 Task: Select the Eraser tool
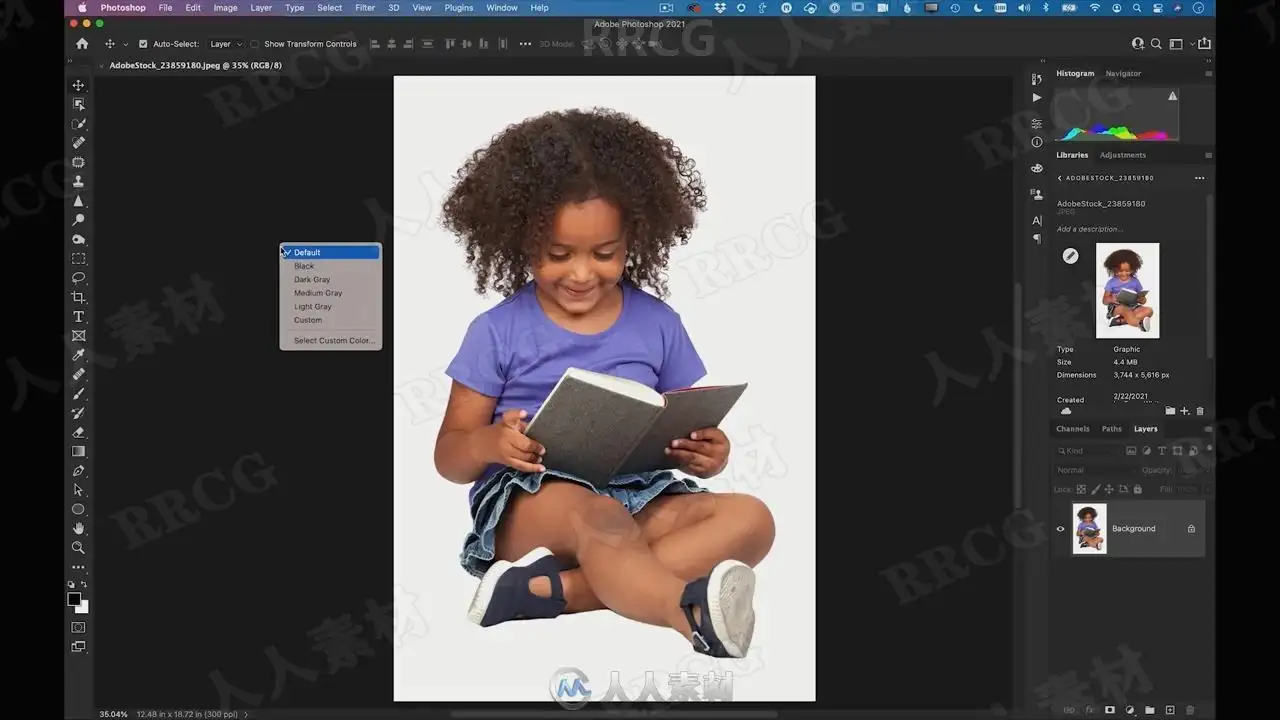point(79,432)
